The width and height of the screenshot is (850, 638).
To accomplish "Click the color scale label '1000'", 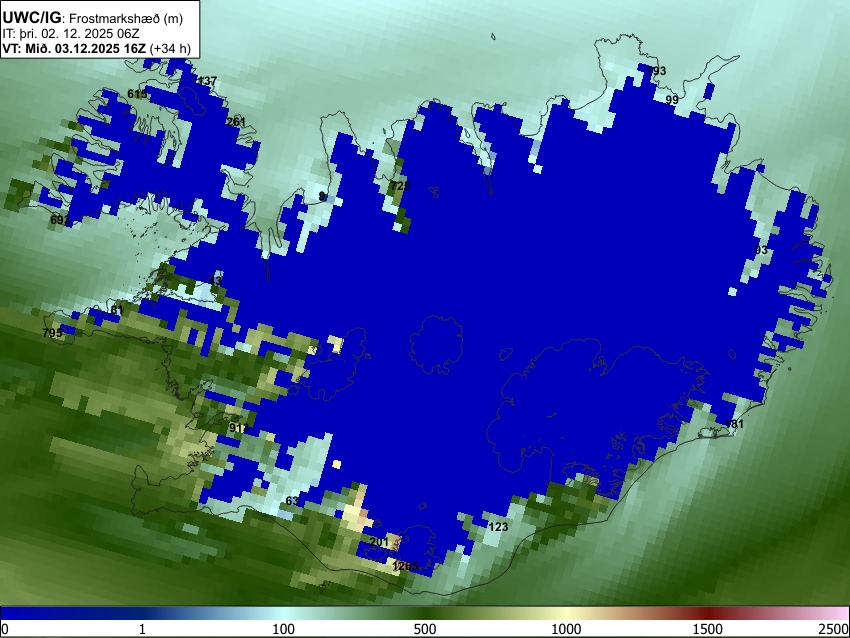I will (566, 629).
